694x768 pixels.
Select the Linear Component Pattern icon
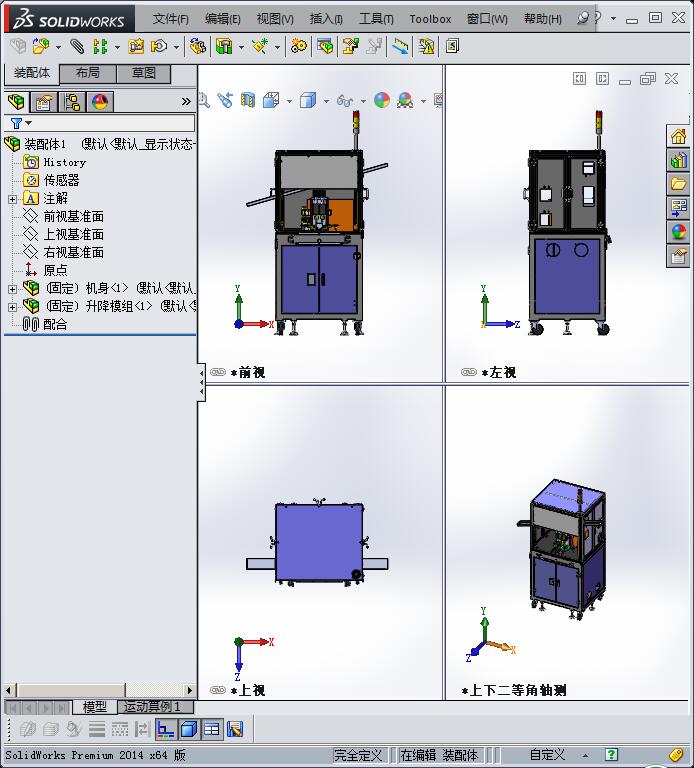click(100, 47)
